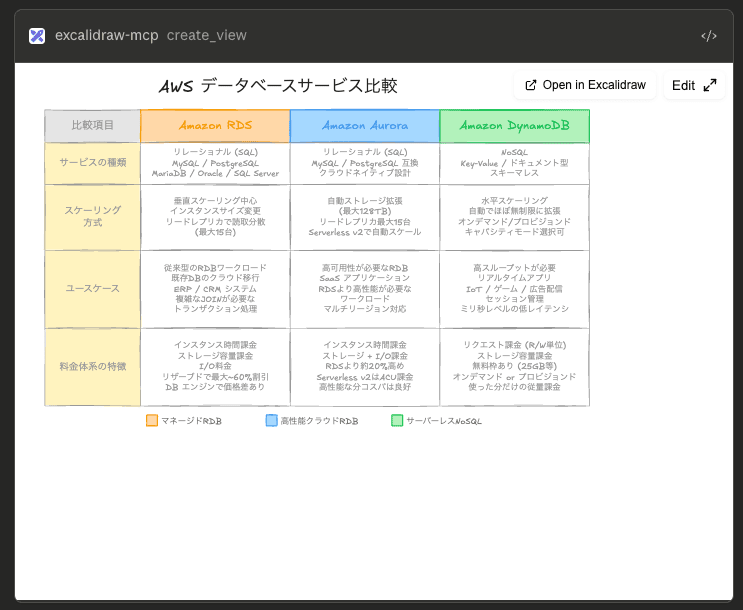Toggle the code view icon
Viewport: 743px width, 610px height.
(709, 36)
